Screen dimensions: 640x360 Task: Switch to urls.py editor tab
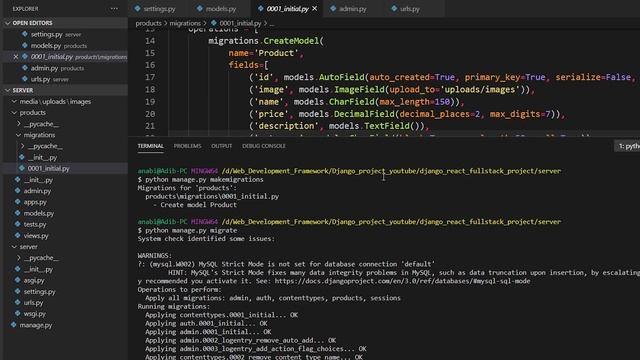(x=409, y=9)
